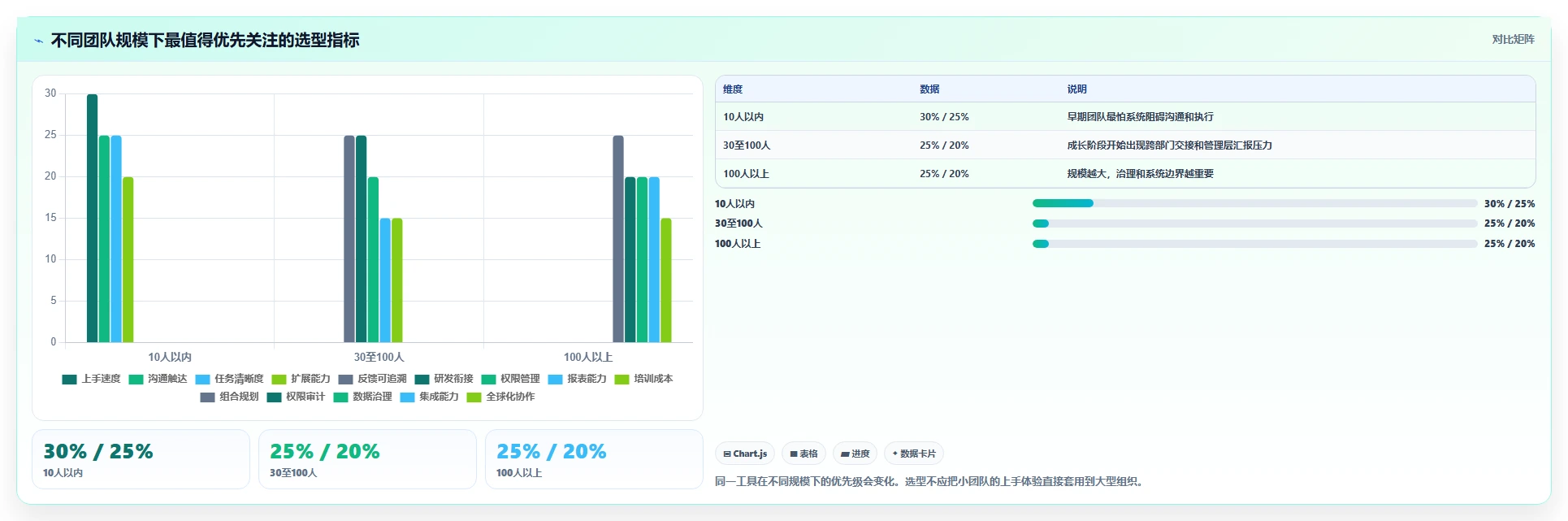This screenshot has width=1568, height=521.
Task: Click 30% / 25% in the table's data column
Action: (x=944, y=117)
